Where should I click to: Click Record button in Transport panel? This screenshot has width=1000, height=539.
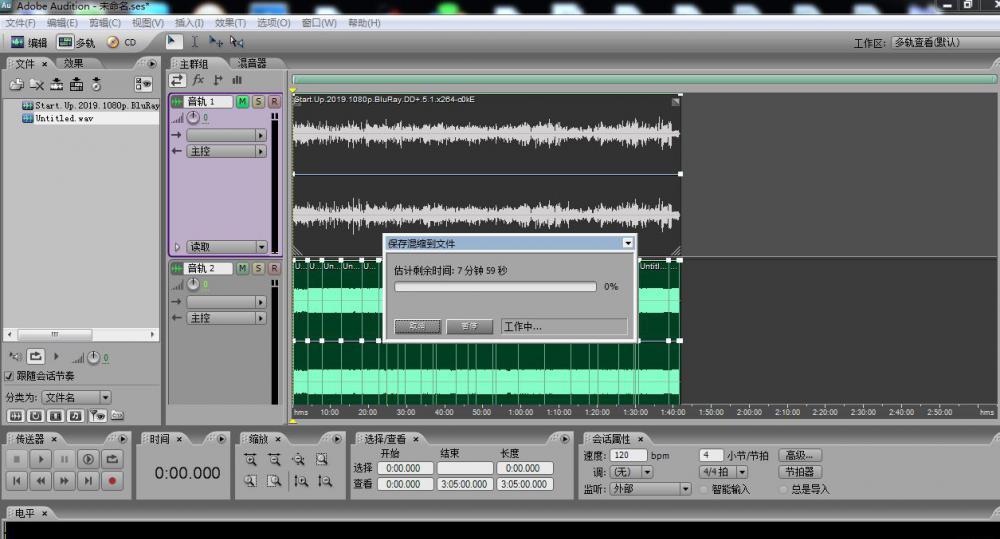pyautogui.click(x=112, y=481)
